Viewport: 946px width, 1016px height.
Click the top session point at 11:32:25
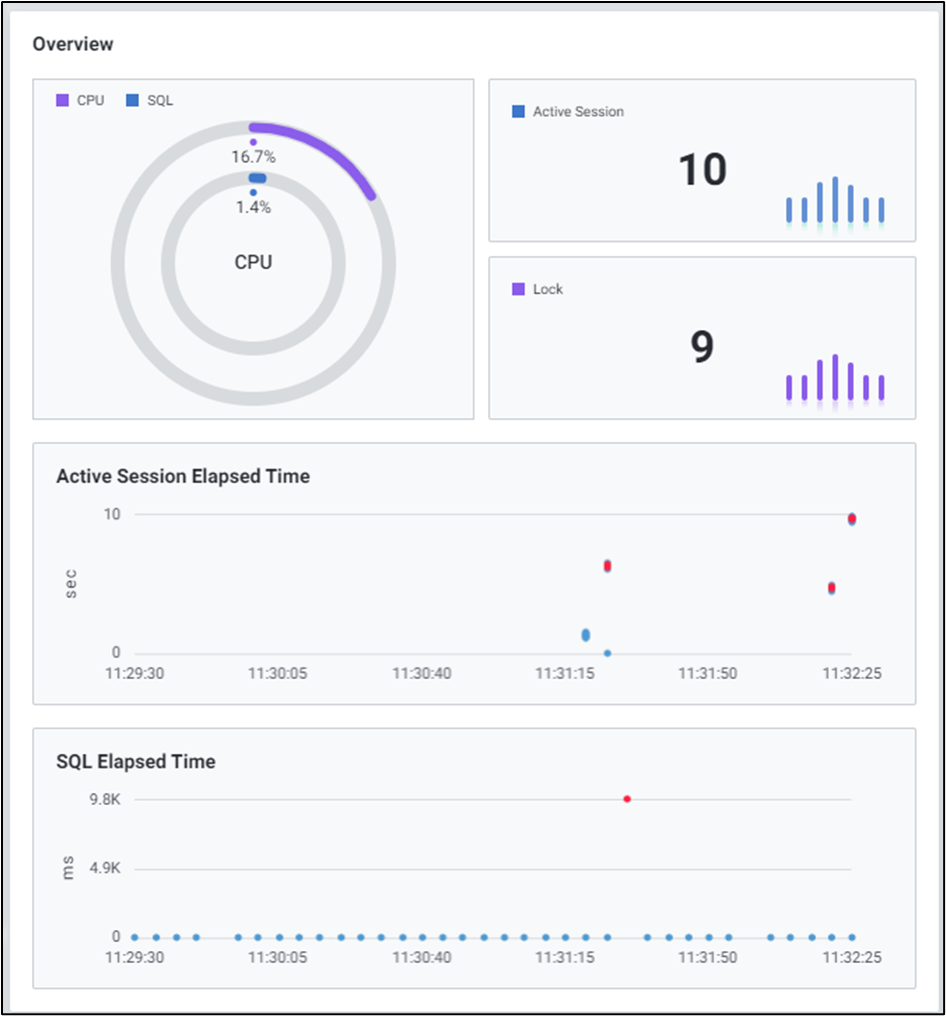pos(852,518)
